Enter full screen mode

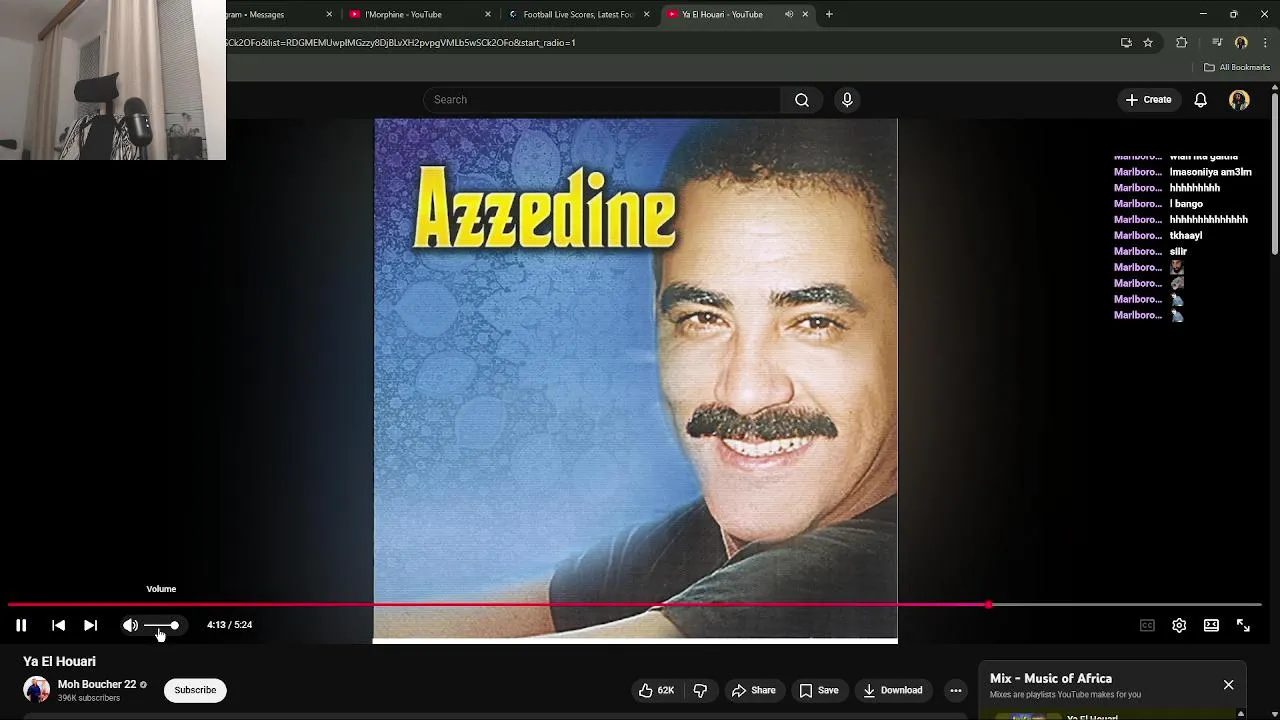1243,625
